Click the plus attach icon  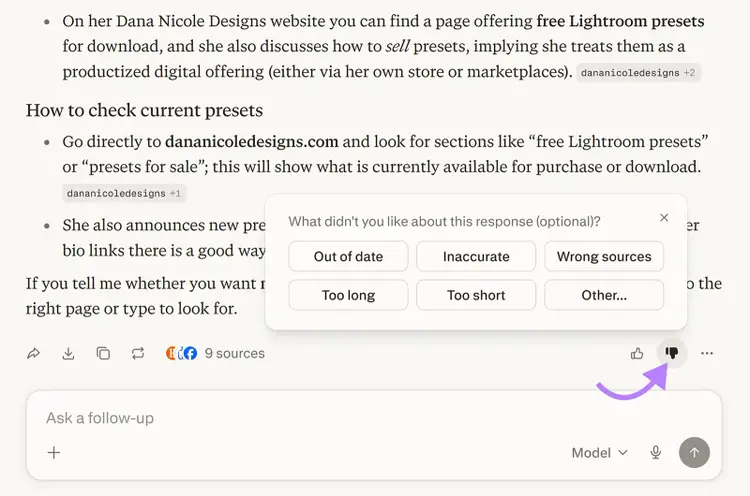tap(54, 452)
